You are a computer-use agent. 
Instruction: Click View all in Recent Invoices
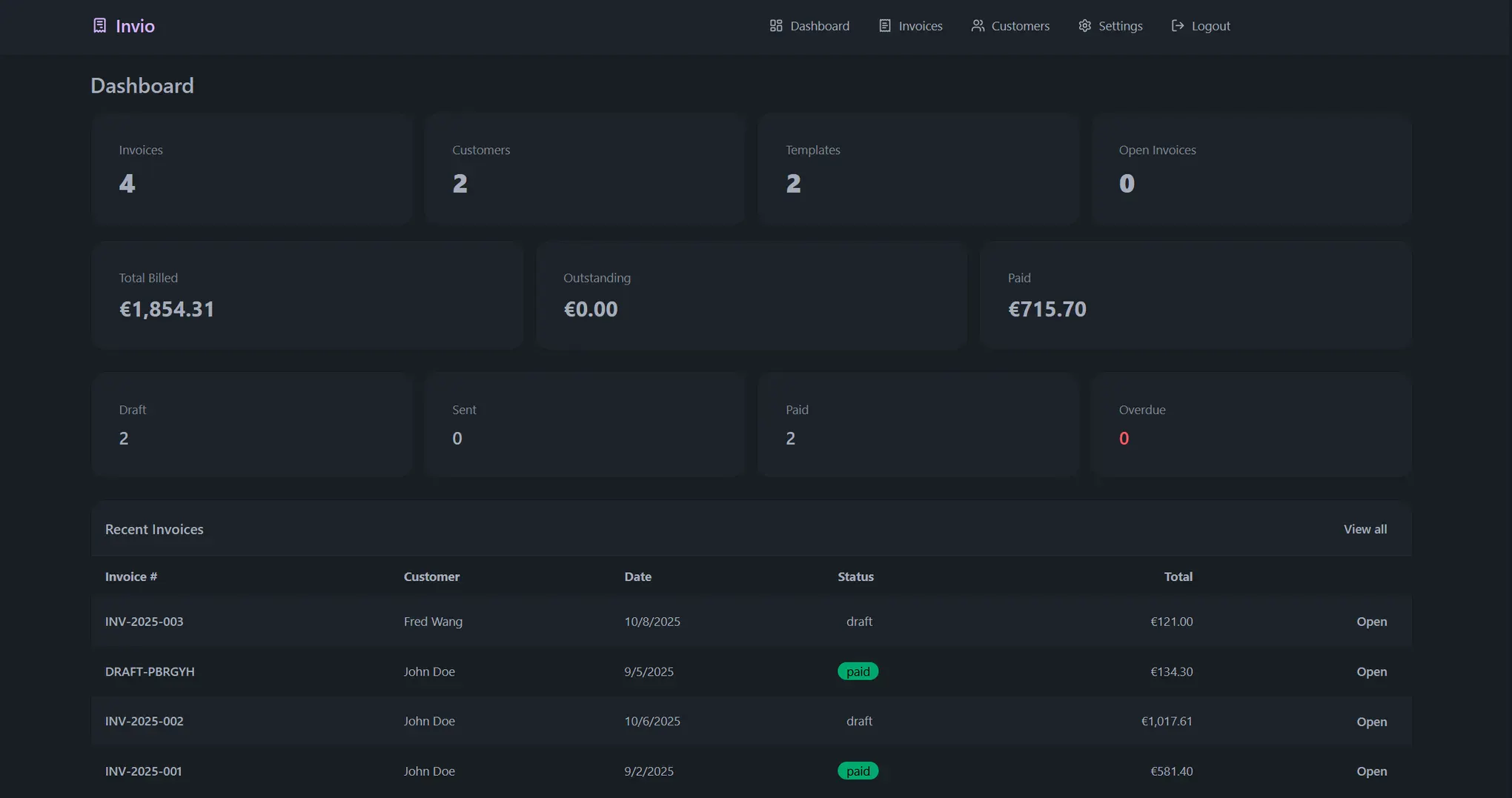click(1365, 529)
